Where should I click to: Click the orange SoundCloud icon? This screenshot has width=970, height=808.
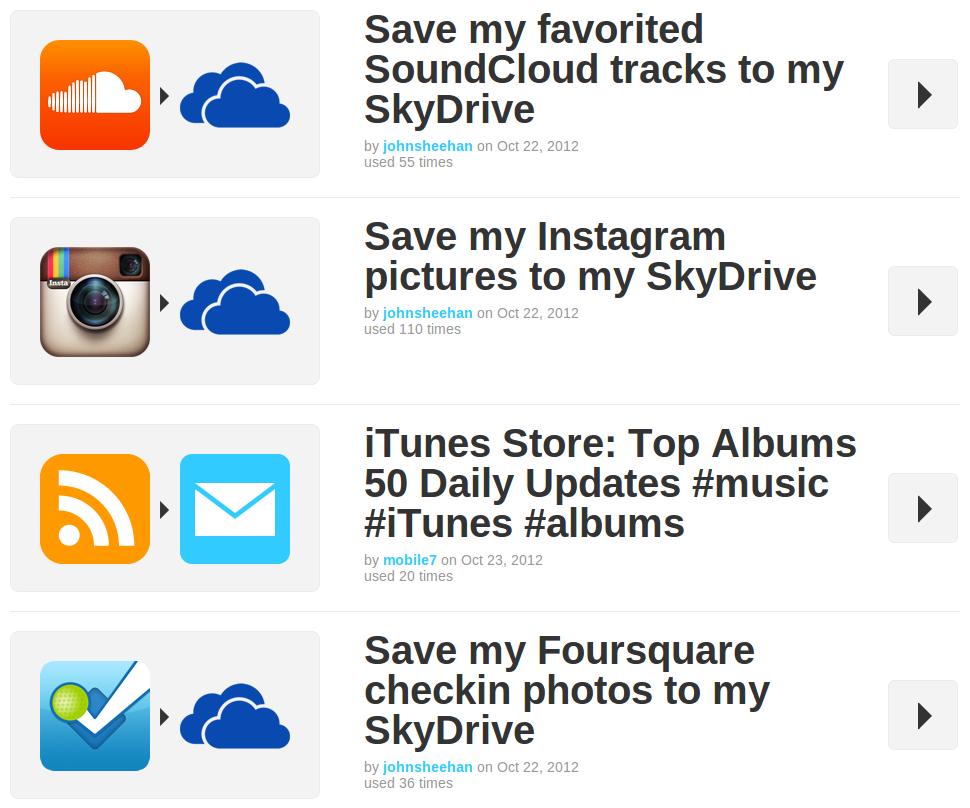click(95, 95)
